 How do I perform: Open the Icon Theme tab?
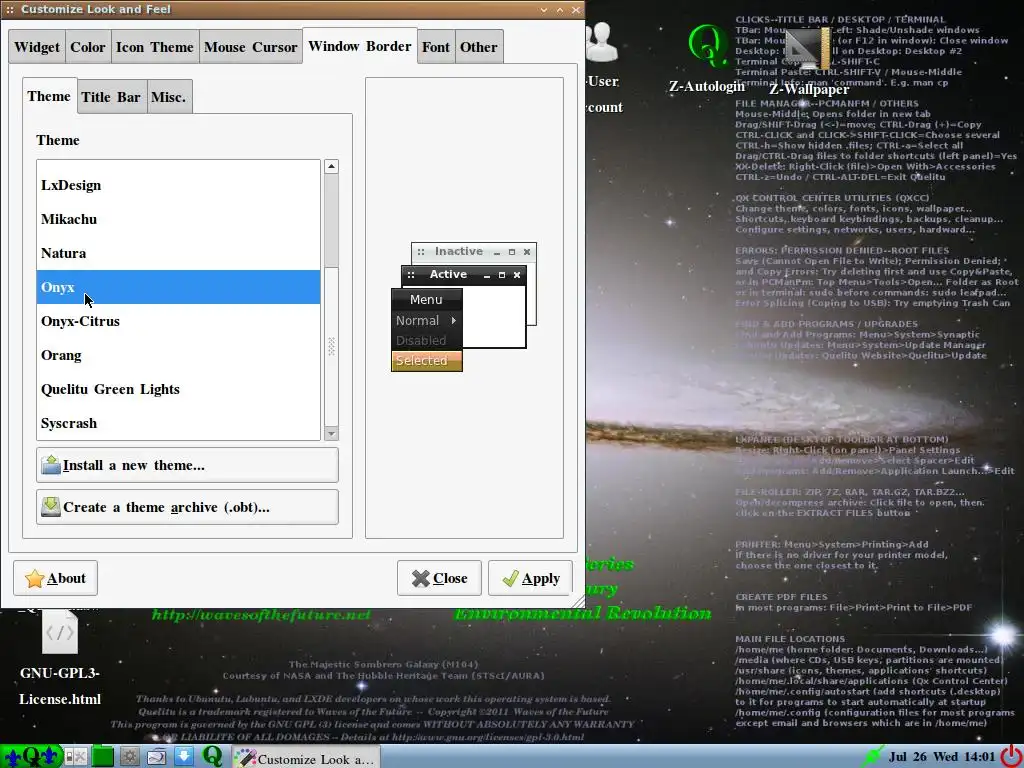pos(155,47)
